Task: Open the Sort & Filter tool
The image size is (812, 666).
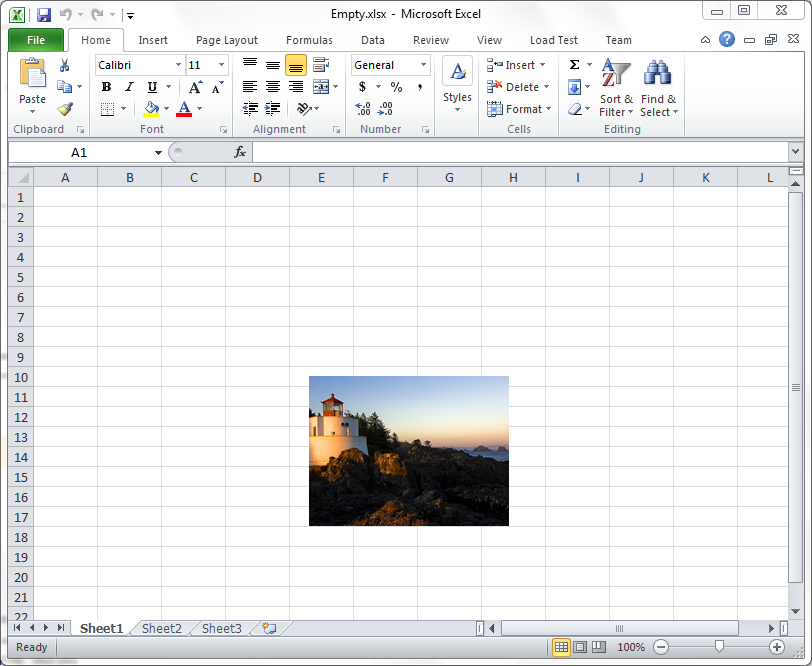Action: tap(616, 87)
